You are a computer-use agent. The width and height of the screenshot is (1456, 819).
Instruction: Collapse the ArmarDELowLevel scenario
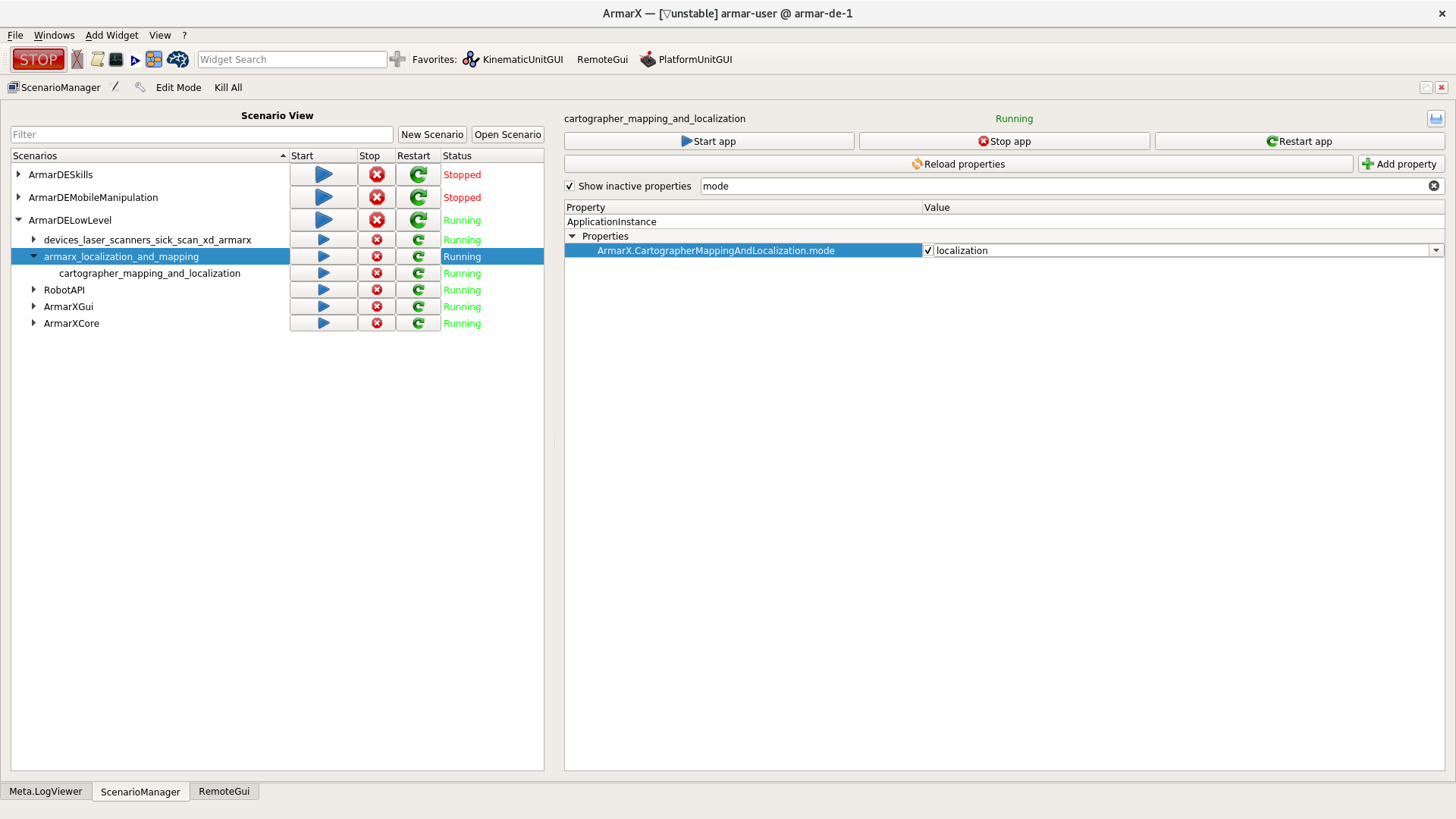18,220
